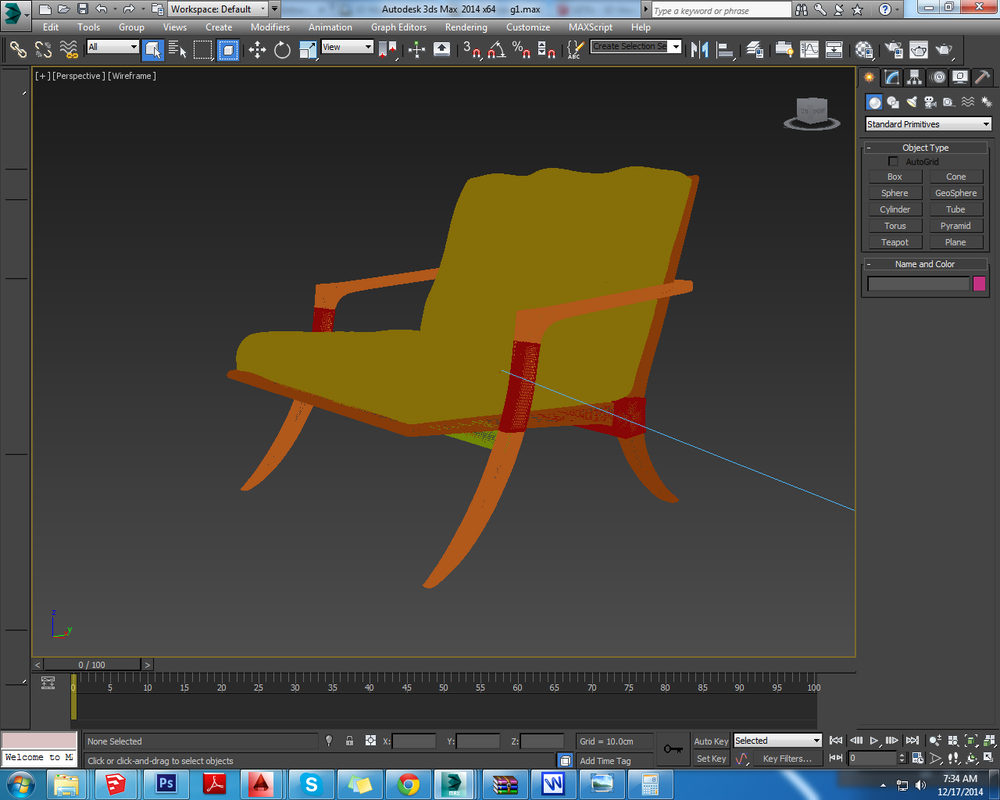
Task: Open the Render Setup dialog
Action: (896, 49)
